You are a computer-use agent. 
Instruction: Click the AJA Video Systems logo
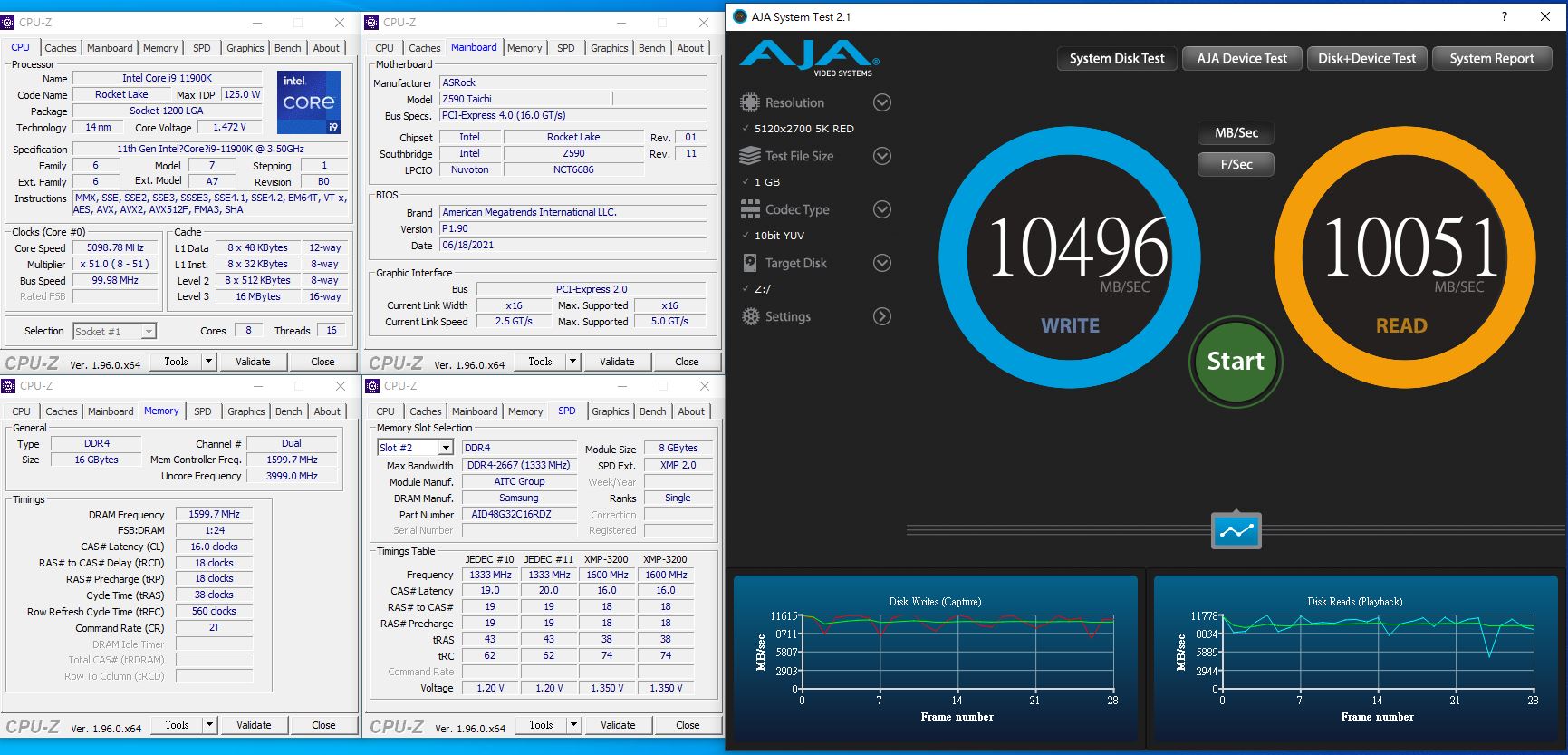(809, 58)
